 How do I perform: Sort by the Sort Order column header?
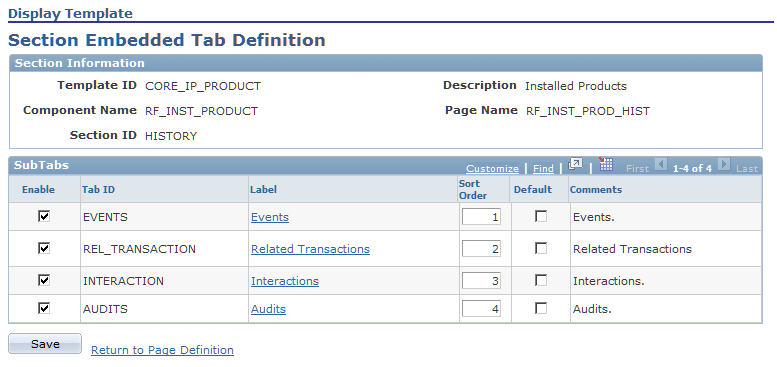473,189
